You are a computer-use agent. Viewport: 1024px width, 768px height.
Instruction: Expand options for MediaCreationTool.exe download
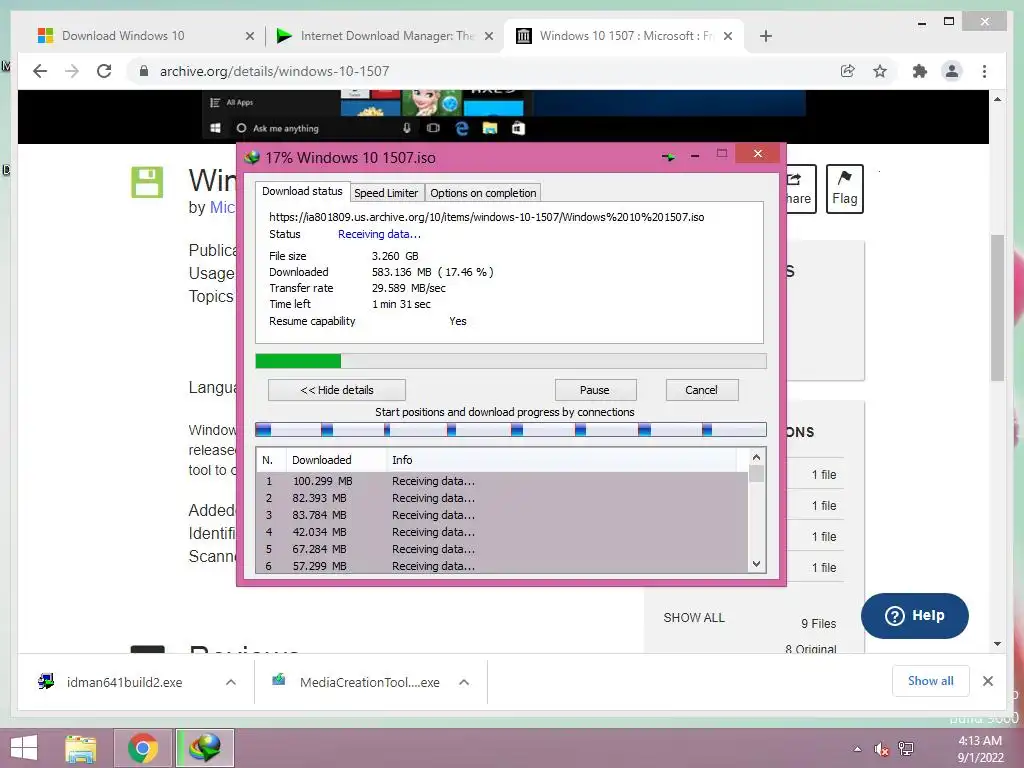464,682
